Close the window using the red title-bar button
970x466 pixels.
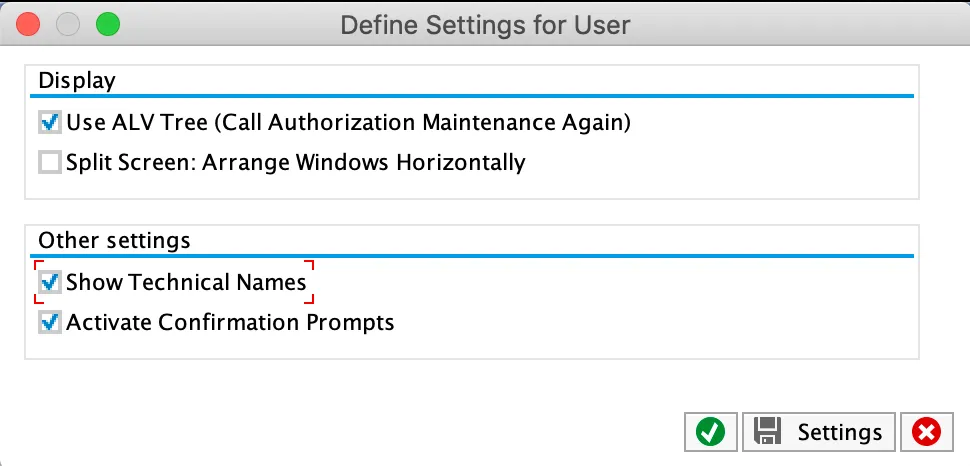click(x=29, y=24)
